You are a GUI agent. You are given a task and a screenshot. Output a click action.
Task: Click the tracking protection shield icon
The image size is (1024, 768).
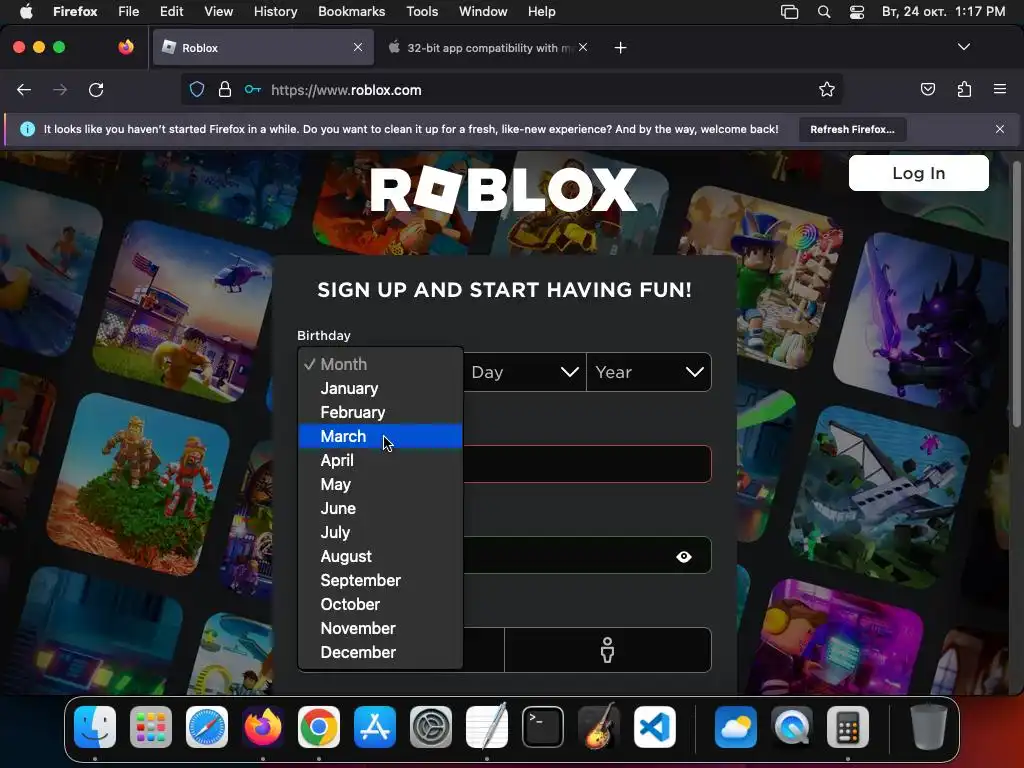pyautogui.click(x=197, y=89)
